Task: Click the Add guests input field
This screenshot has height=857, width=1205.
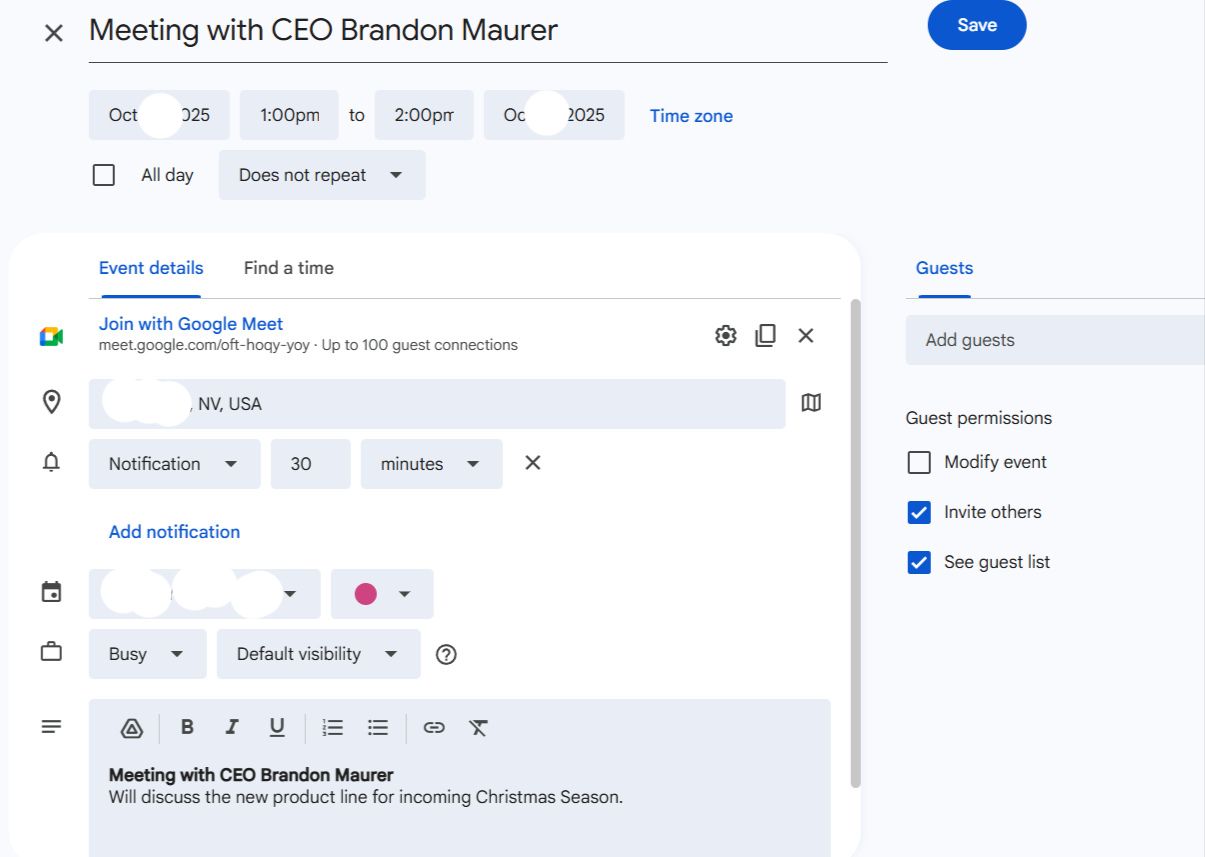Action: click(1055, 340)
